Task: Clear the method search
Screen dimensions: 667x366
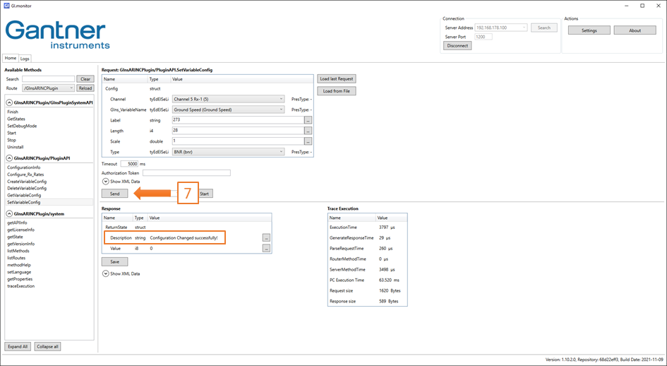Action: [x=85, y=79]
